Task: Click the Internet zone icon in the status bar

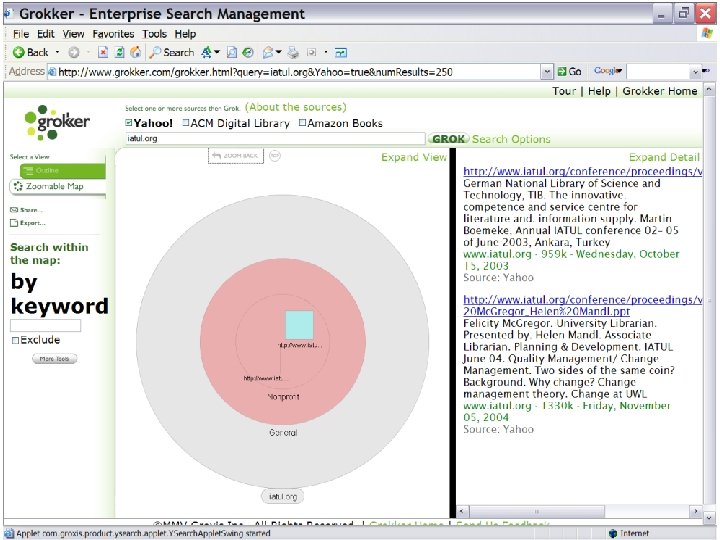Action: point(613,534)
